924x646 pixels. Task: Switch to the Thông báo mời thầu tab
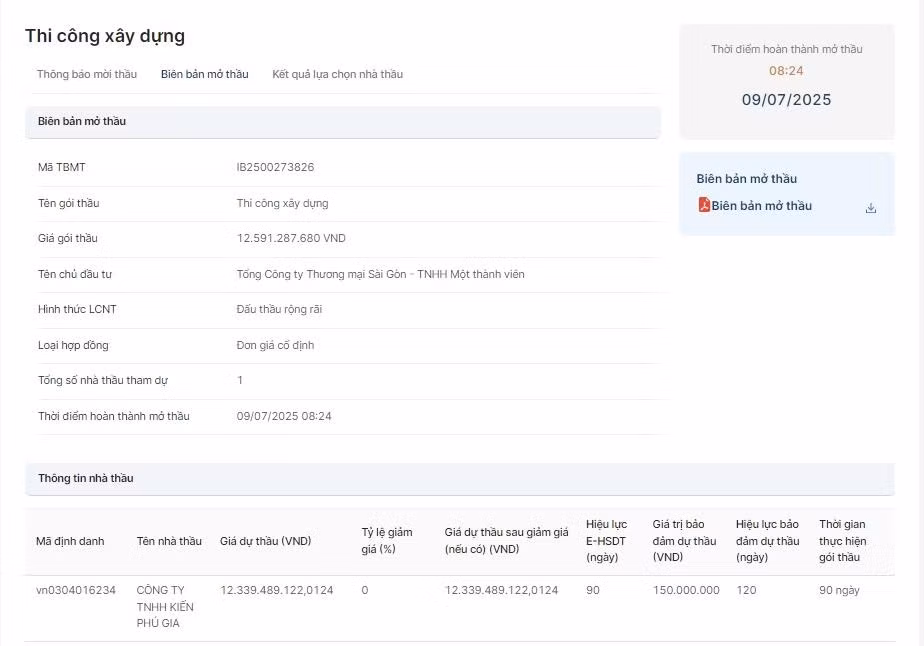point(87,74)
